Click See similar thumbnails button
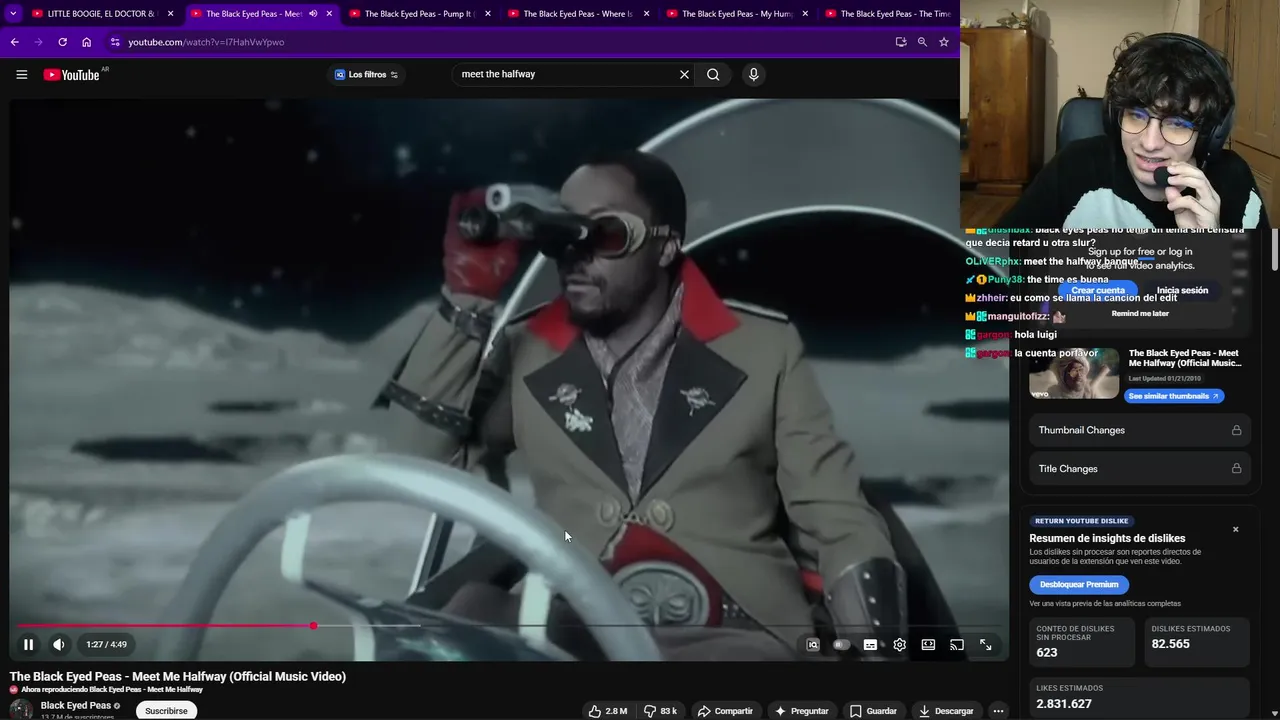This screenshot has width=1280, height=720. point(1174,396)
